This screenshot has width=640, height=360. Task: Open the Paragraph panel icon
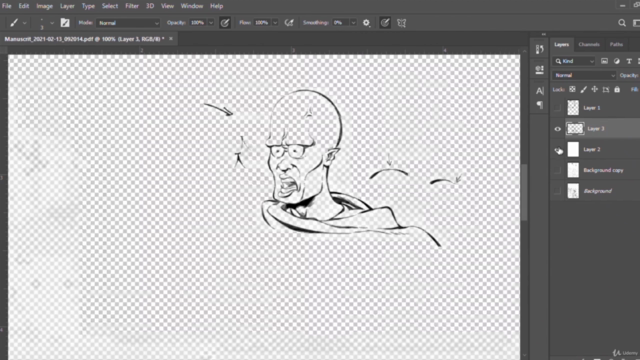(540, 105)
